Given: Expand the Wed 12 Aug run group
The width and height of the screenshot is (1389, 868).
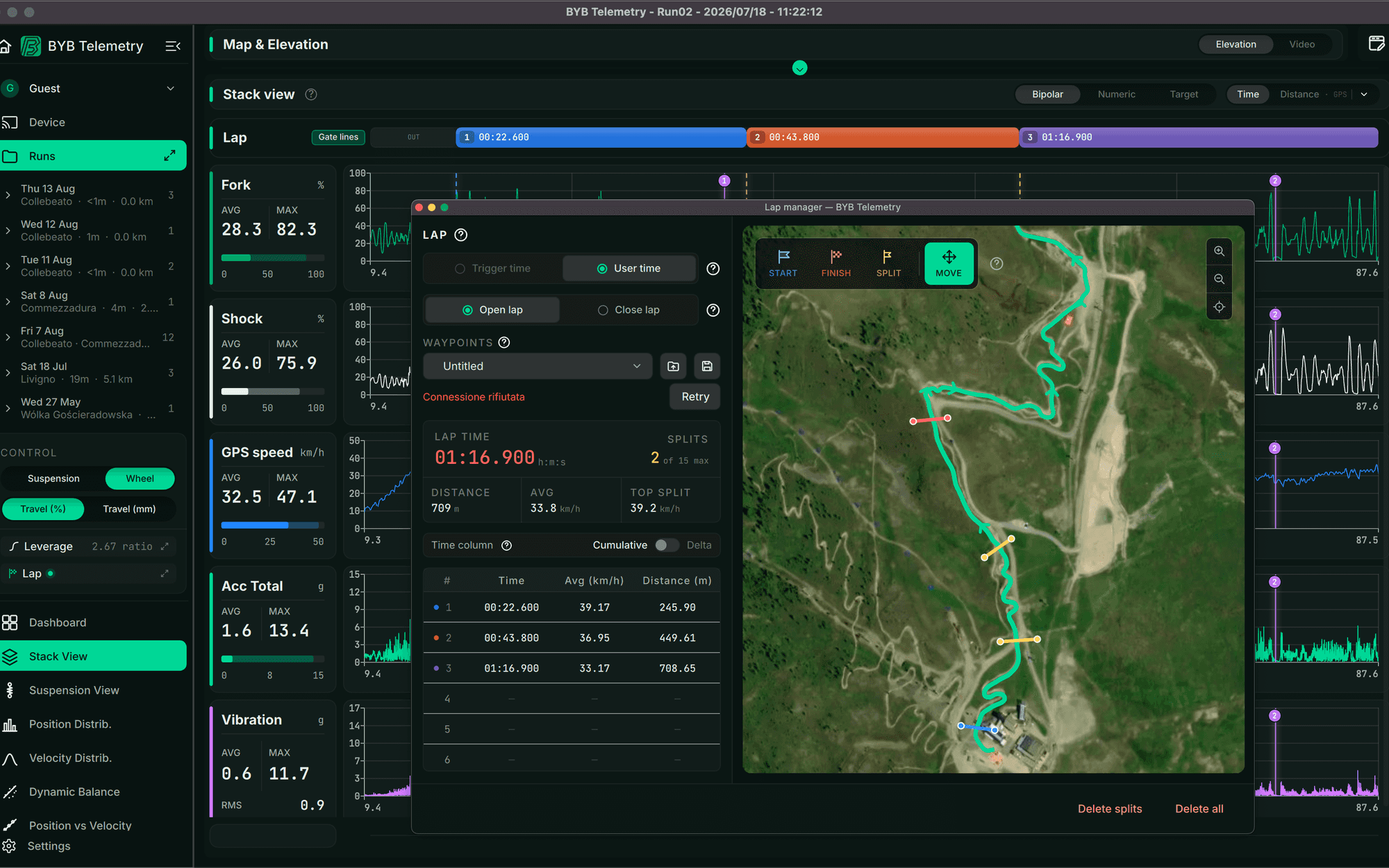Looking at the screenshot, I should click(8, 231).
